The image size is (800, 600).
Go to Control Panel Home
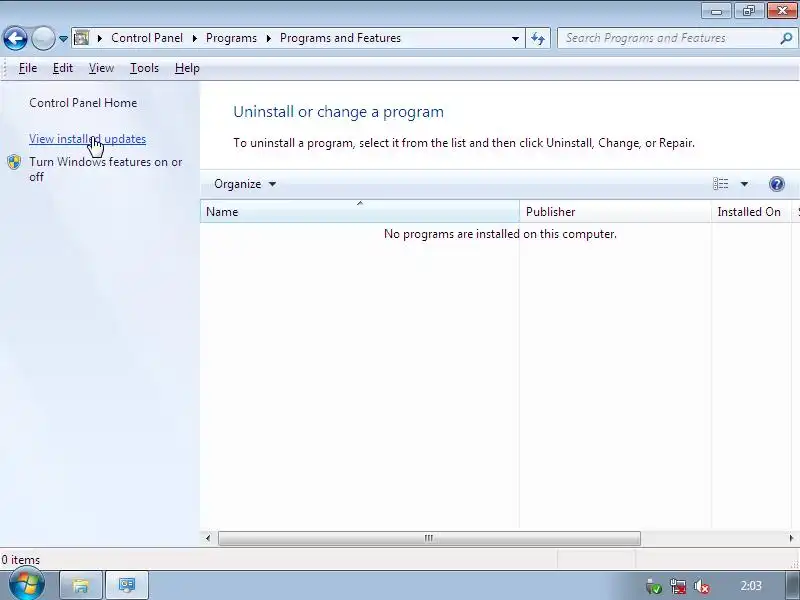(x=83, y=103)
